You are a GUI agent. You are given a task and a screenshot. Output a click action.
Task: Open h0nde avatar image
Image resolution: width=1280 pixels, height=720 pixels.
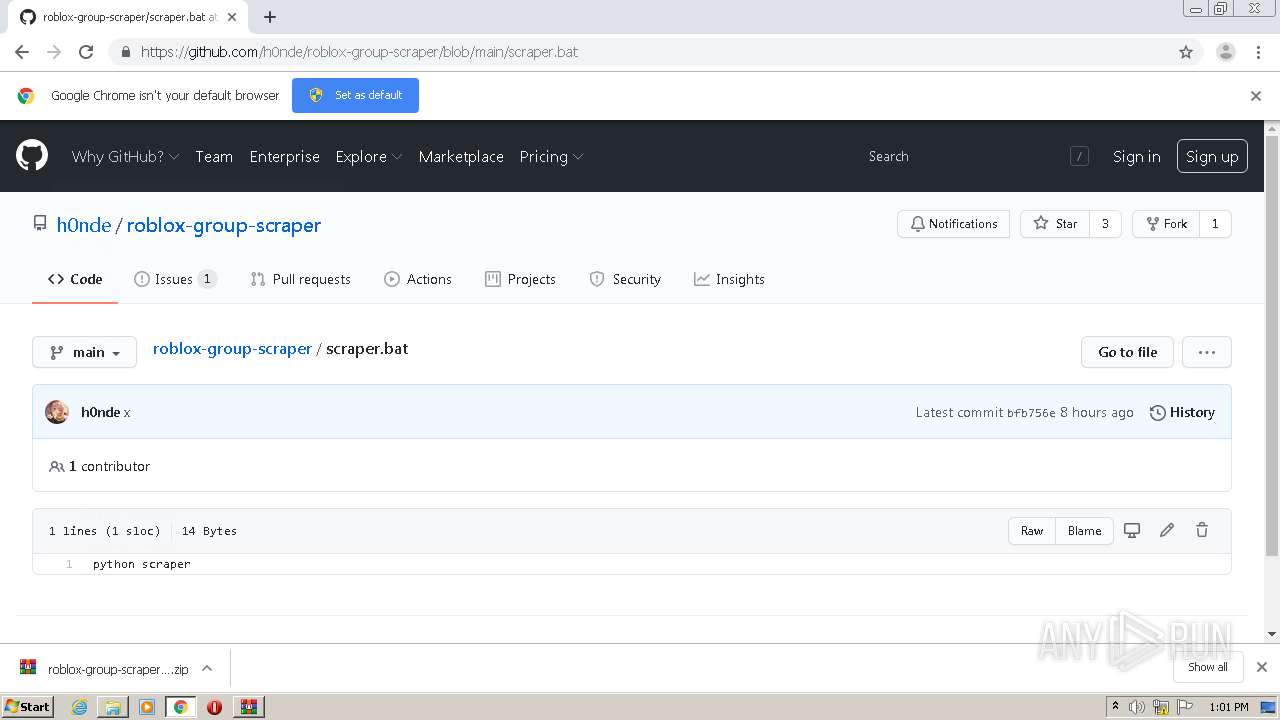click(57, 412)
